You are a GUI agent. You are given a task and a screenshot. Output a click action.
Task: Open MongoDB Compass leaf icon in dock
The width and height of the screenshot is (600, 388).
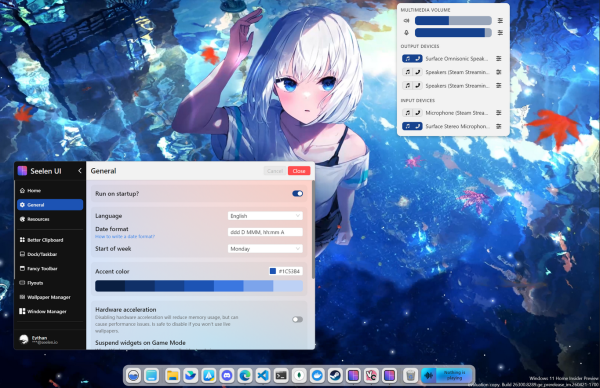(x=299, y=376)
